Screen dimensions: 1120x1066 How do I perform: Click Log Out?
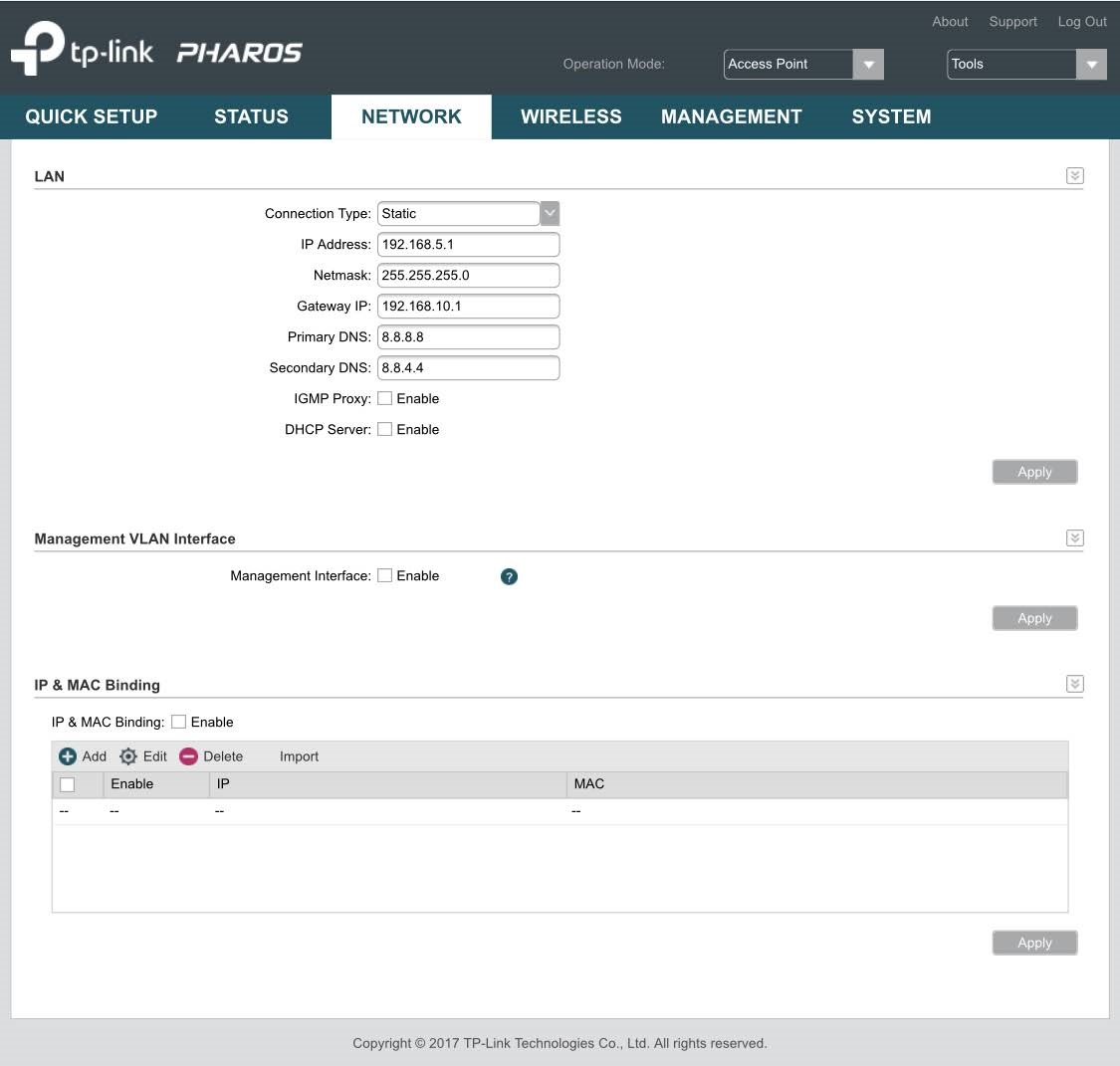(x=1082, y=22)
